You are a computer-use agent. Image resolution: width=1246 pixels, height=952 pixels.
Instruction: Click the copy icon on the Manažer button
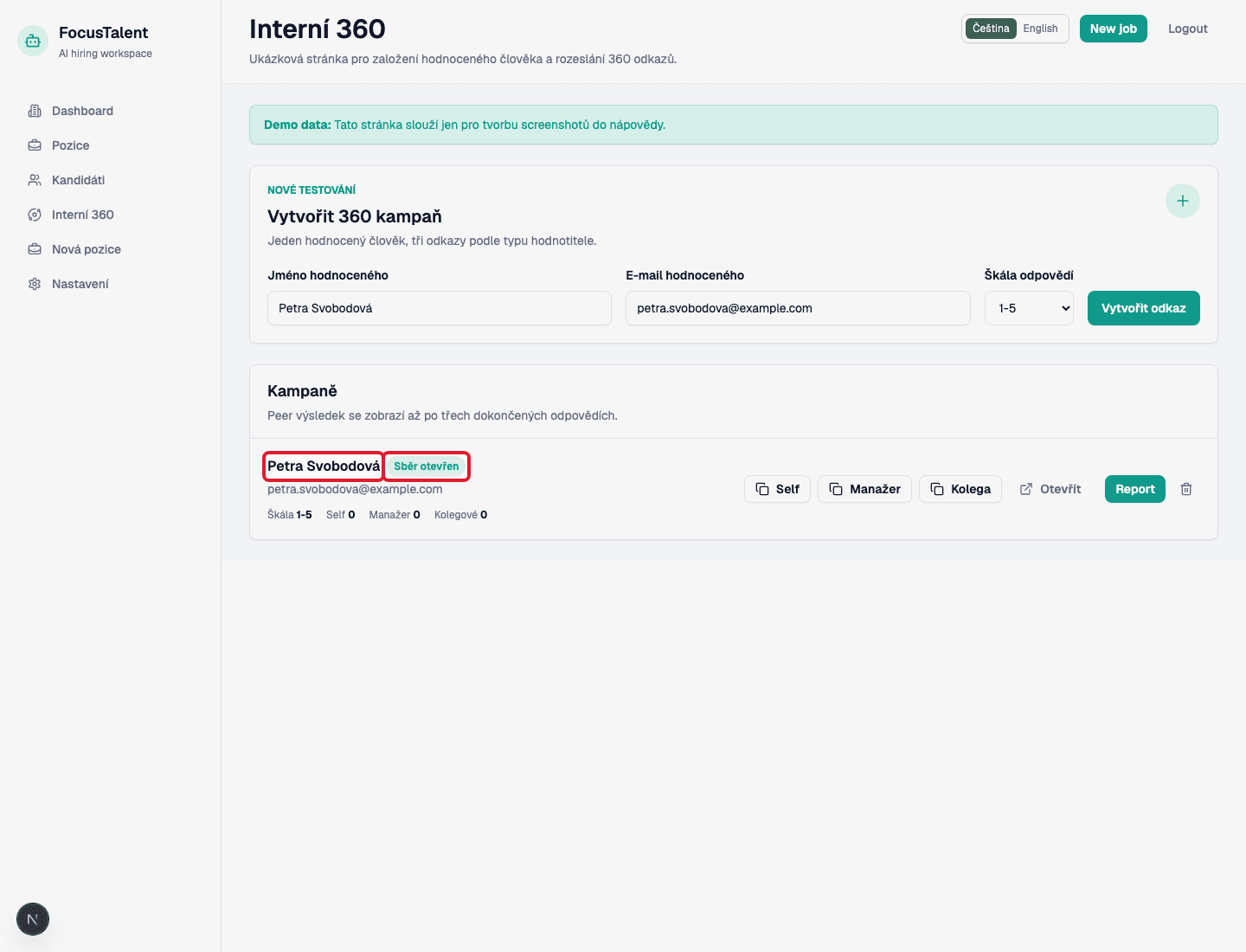(836, 489)
